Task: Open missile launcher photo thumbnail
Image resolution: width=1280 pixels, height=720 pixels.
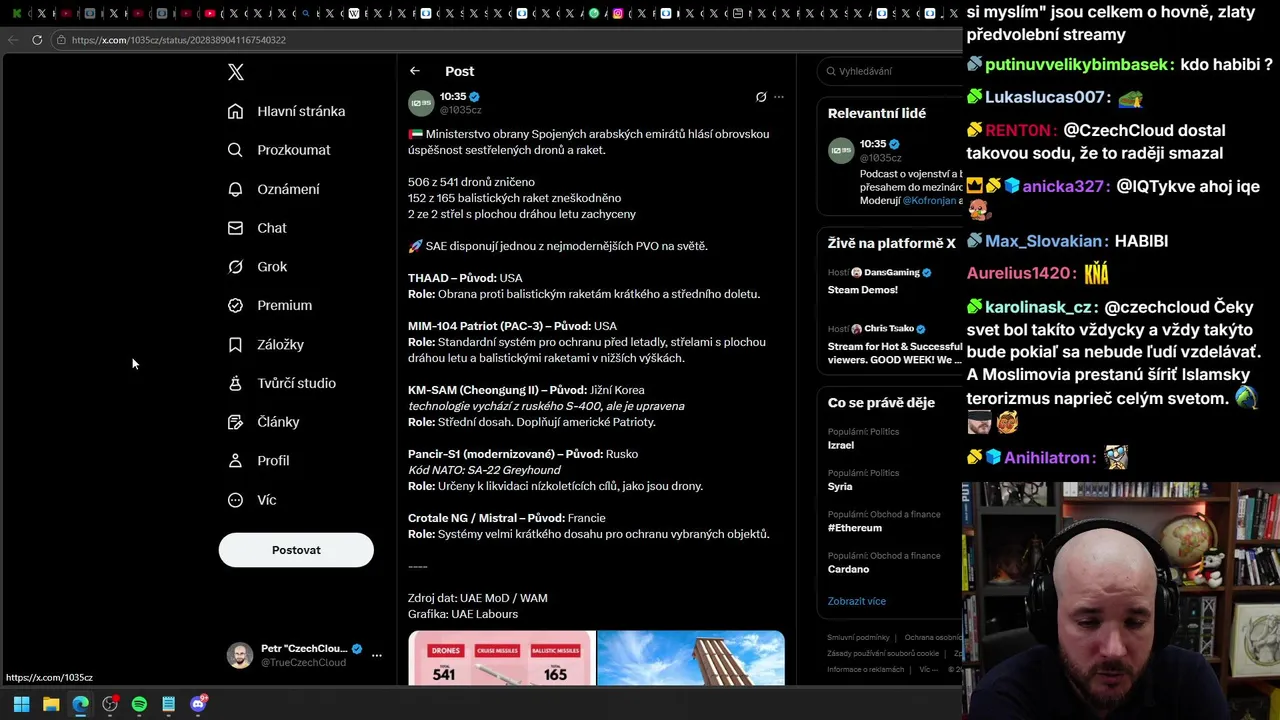Action: click(691, 658)
